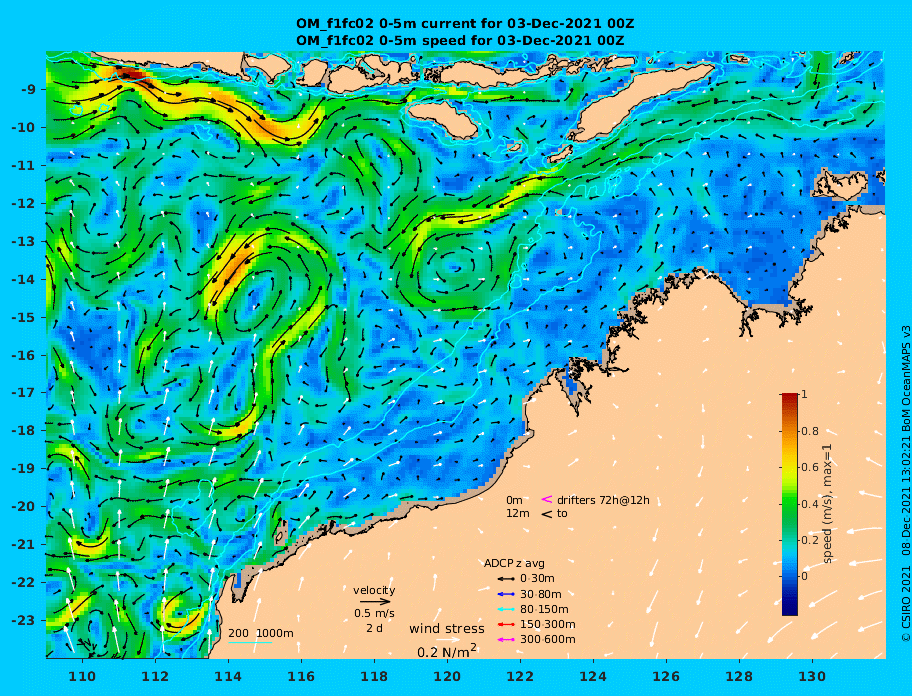Click longitude label 114 on the axis
The image size is (912, 696).
pos(229,676)
